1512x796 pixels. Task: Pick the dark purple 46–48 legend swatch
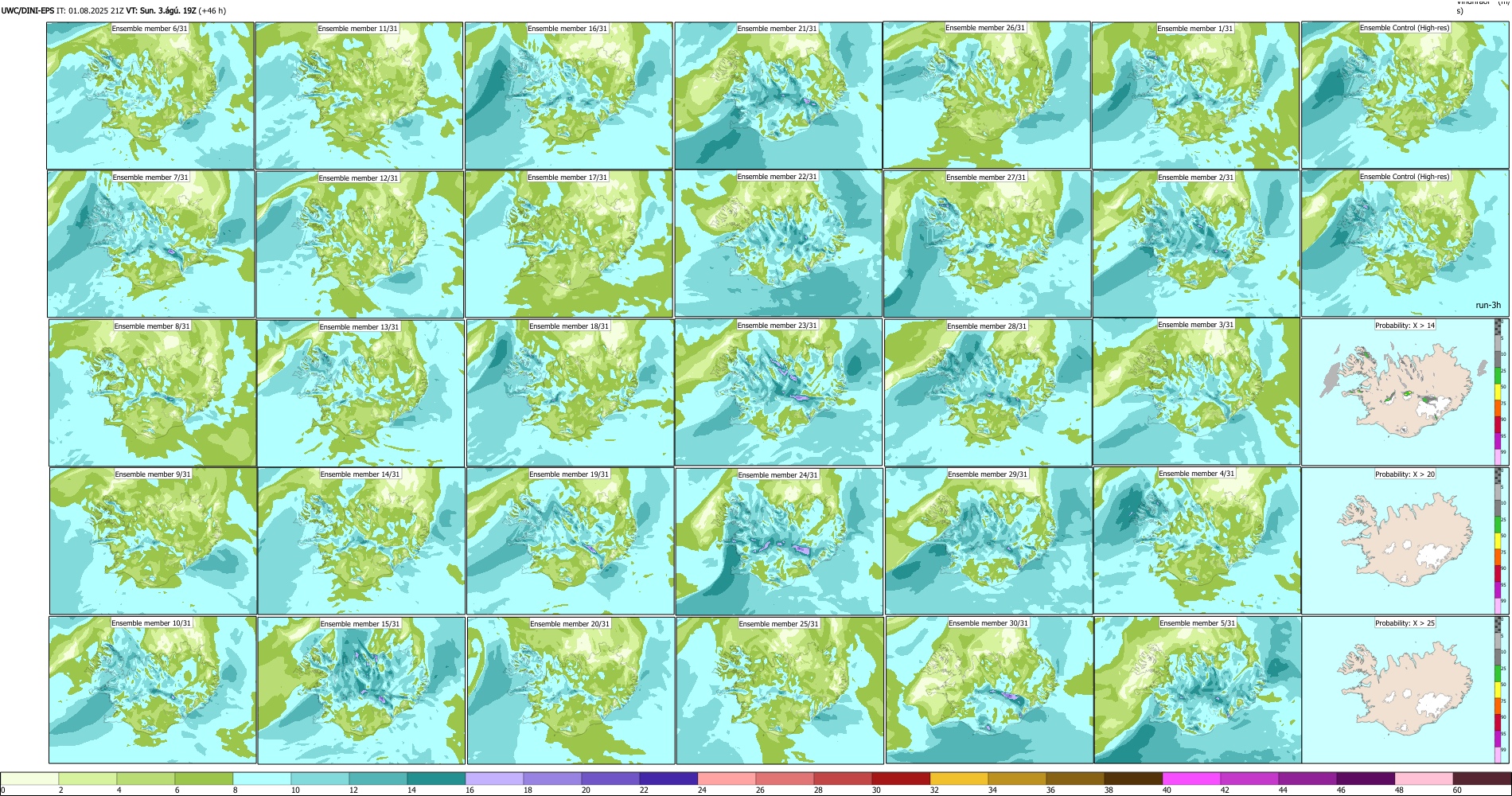tap(1366, 778)
